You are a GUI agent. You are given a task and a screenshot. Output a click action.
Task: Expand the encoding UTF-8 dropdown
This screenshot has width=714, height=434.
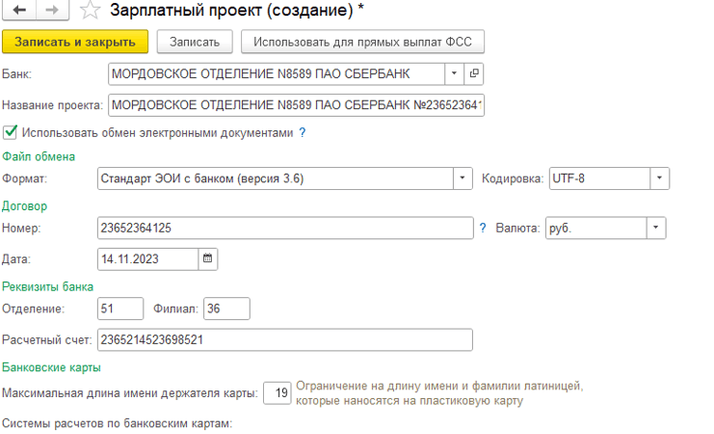click(x=659, y=179)
